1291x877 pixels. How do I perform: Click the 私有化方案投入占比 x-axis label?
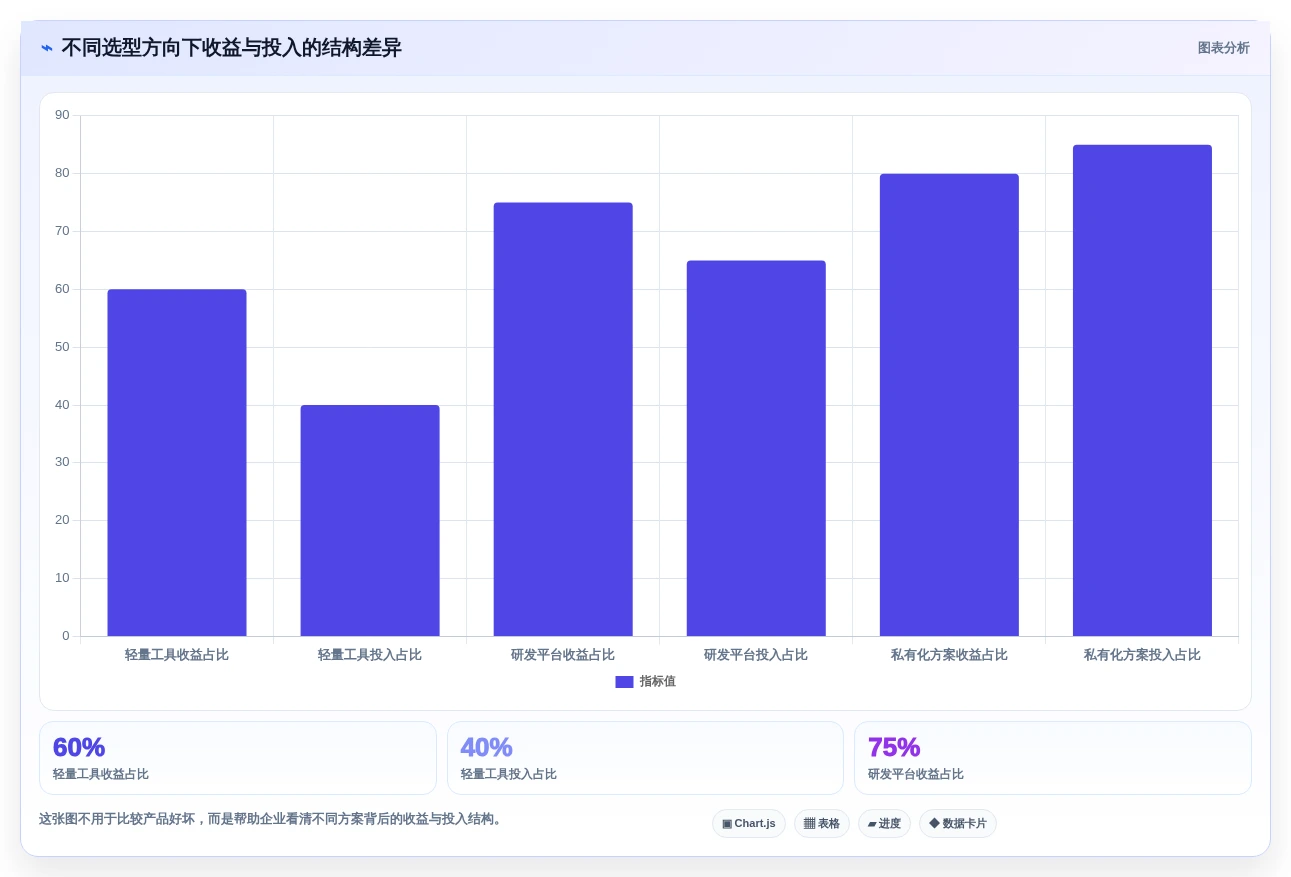(x=1142, y=655)
